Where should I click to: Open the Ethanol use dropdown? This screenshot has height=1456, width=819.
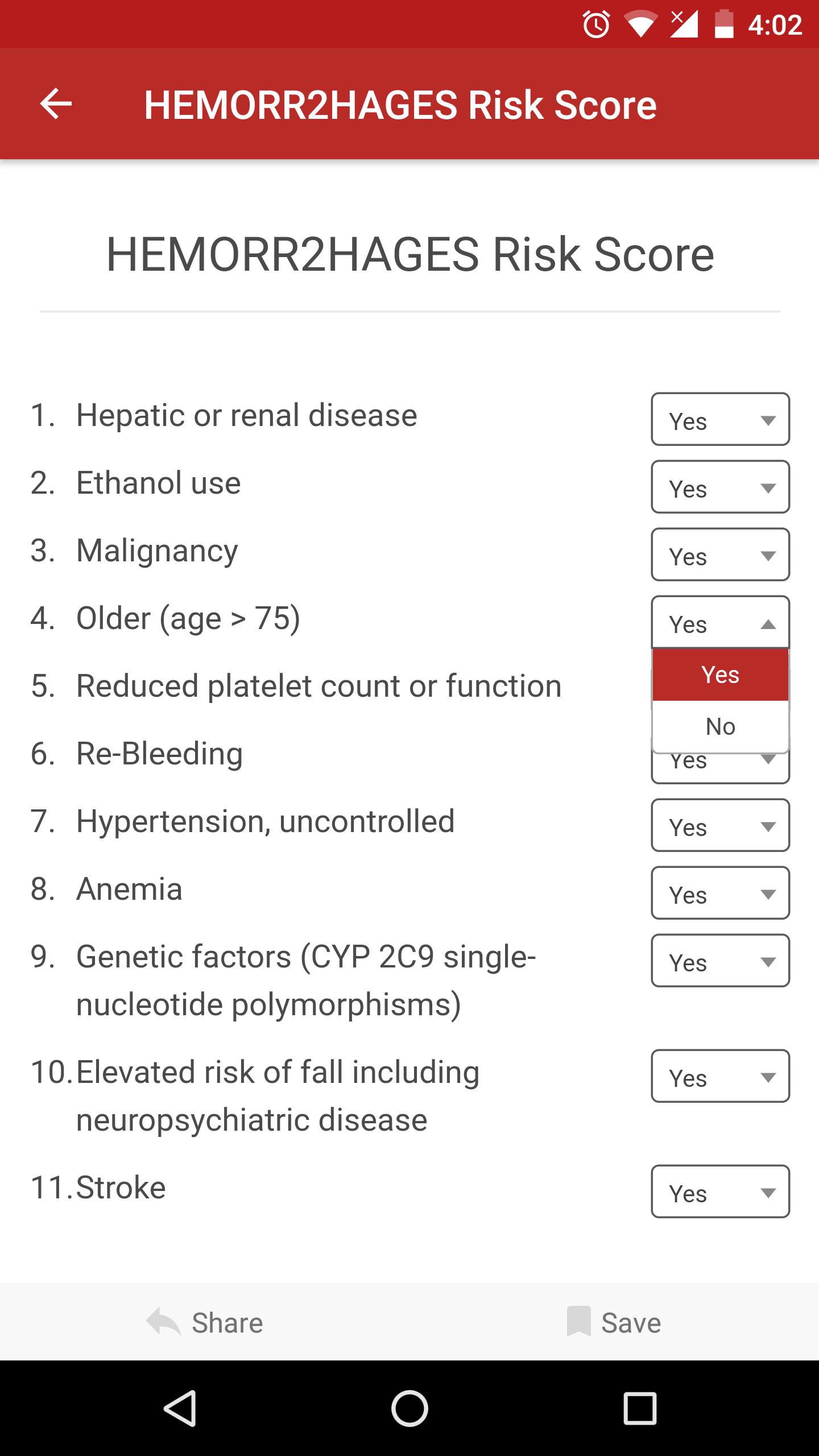pyautogui.click(x=720, y=488)
